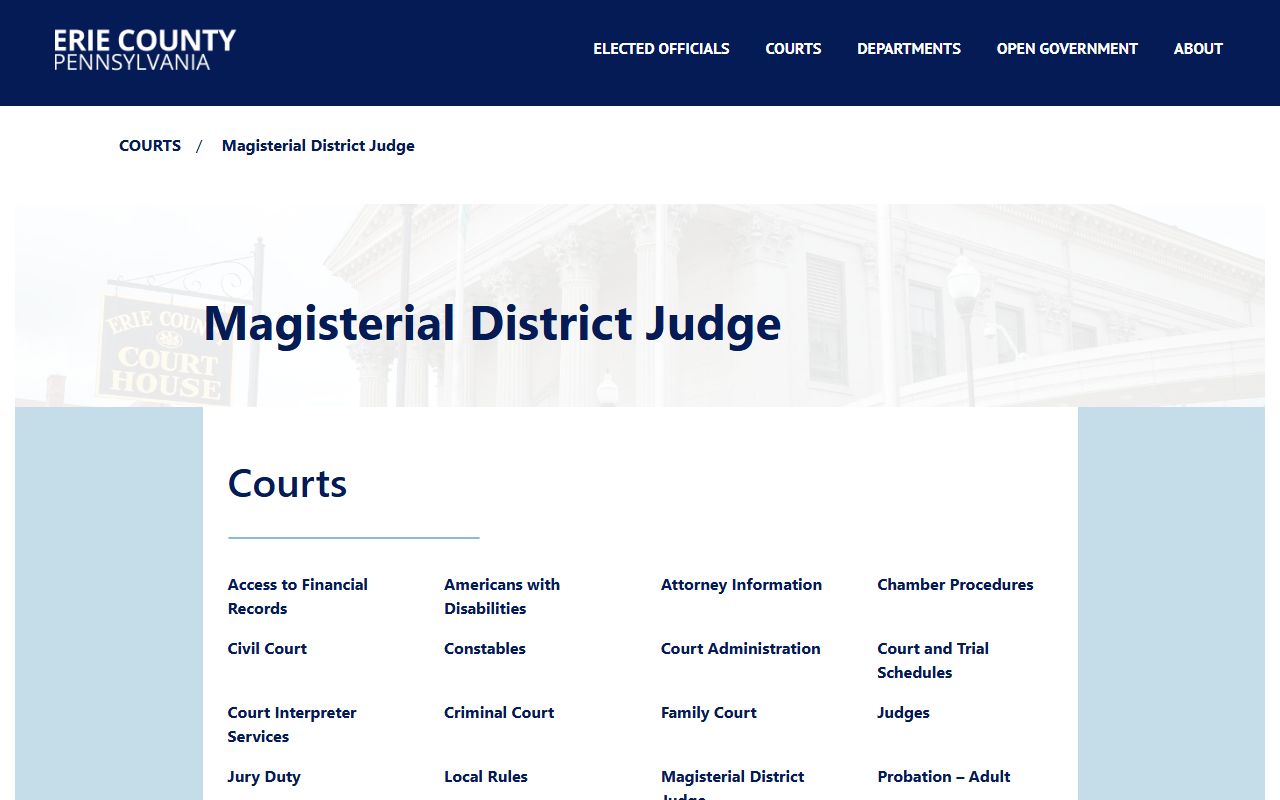
Task: Open Court Interpreter Services link
Action: 292,725
